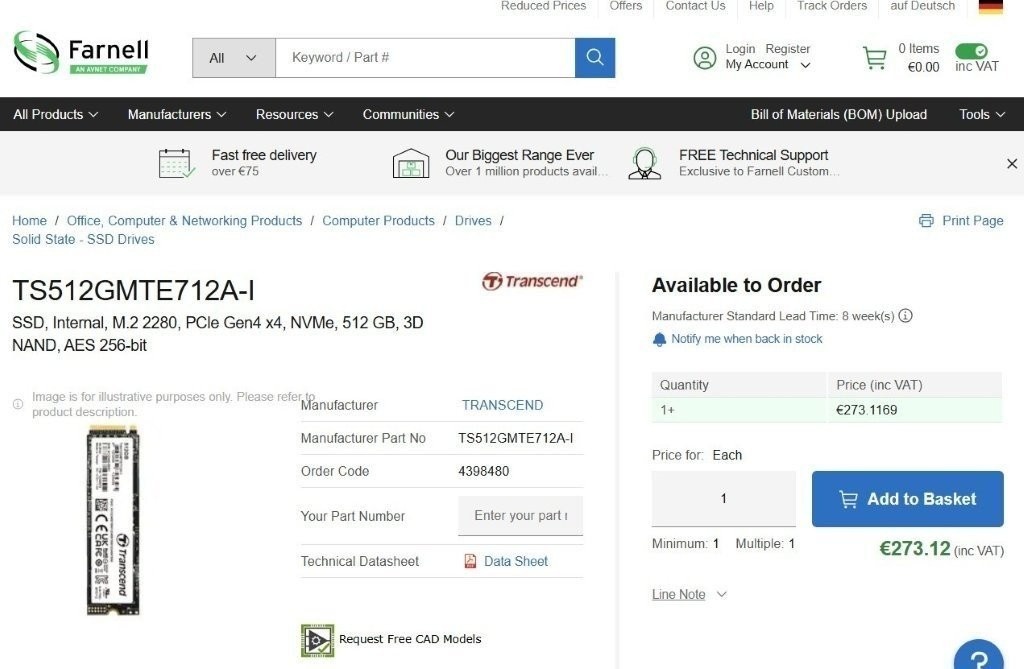Click the Request Free CAD Models icon
The width and height of the screenshot is (1024, 669).
317,639
